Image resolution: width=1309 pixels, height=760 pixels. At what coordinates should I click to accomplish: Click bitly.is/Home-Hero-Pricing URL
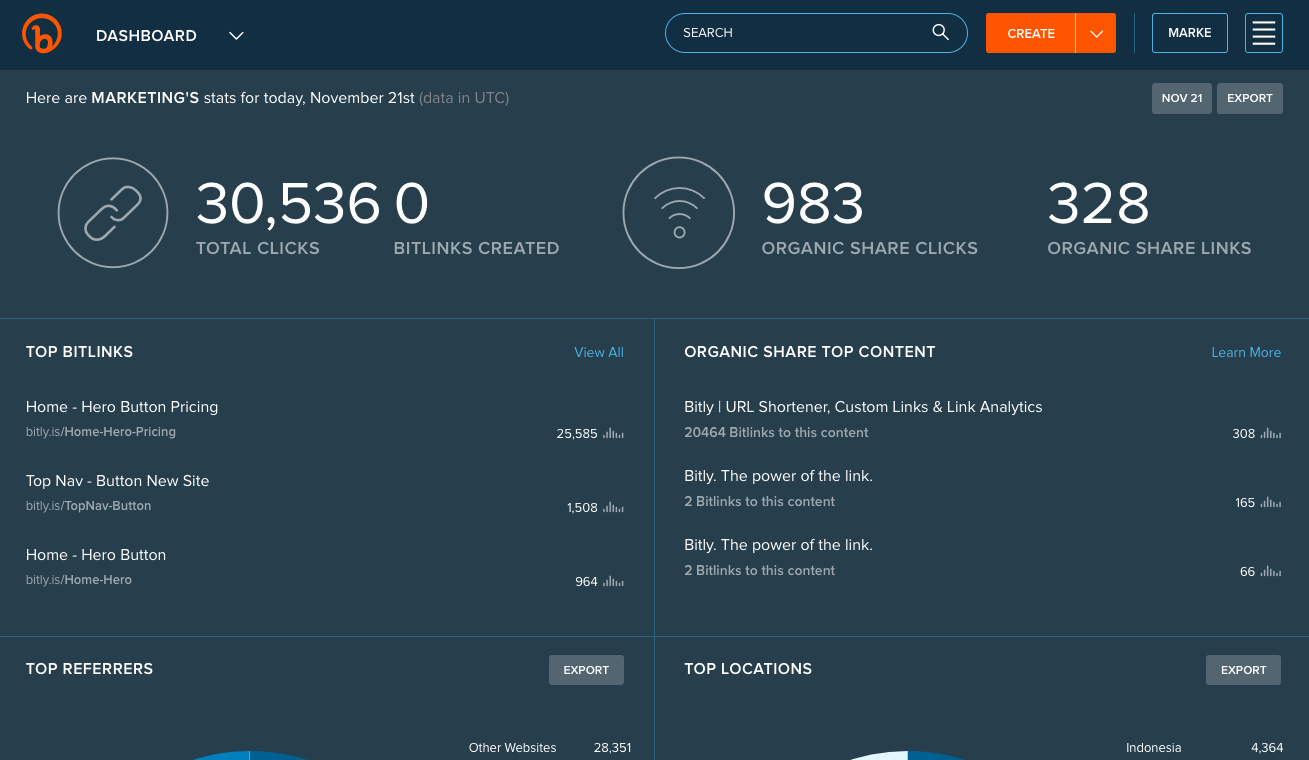(101, 432)
